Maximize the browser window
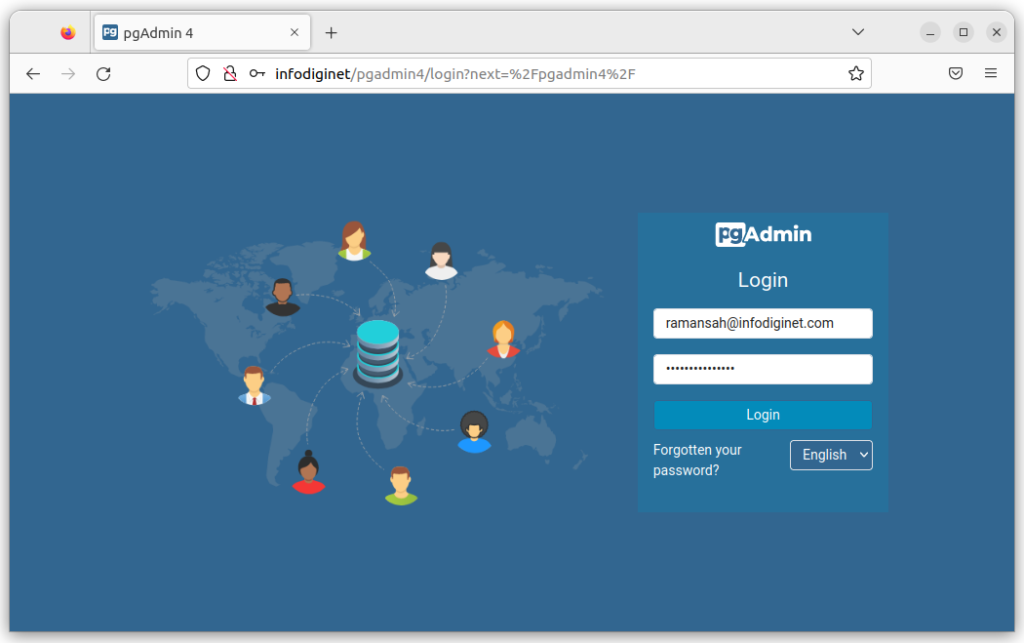Image resolution: width=1024 pixels, height=643 pixels. 963,32
